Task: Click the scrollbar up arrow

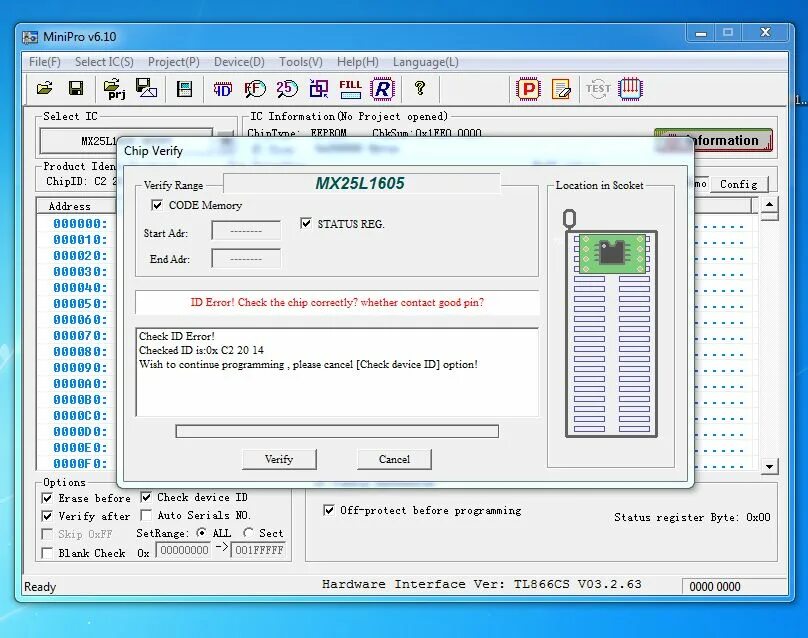Action: [x=769, y=205]
